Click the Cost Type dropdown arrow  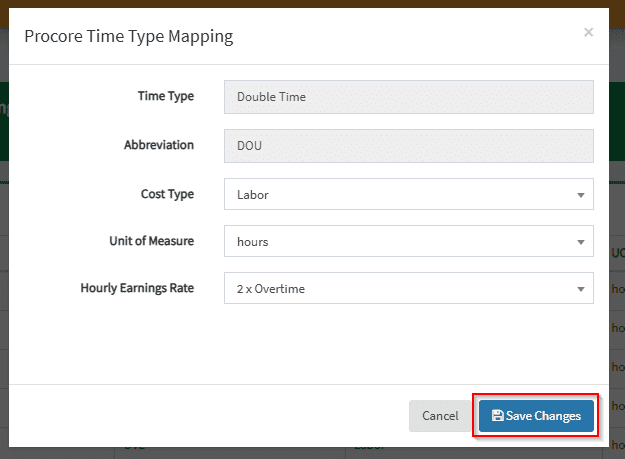581,196
